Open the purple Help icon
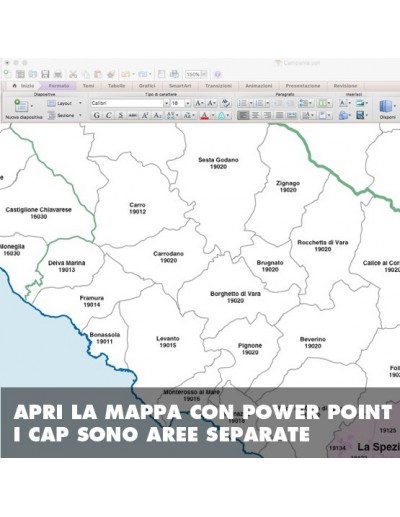This screenshot has height=517, width=400. click(x=218, y=74)
